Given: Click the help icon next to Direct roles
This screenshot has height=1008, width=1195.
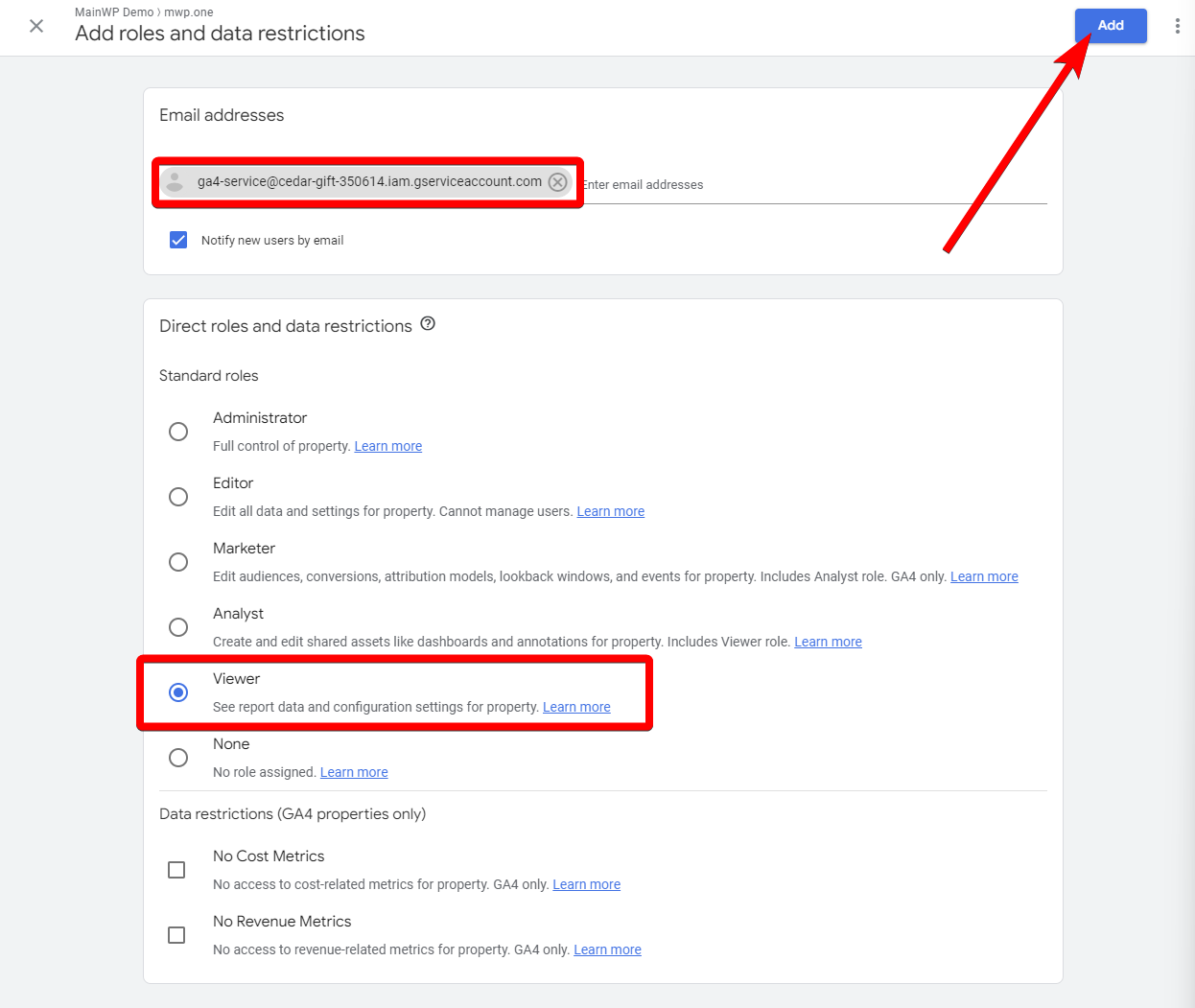Looking at the screenshot, I should click(x=428, y=324).
